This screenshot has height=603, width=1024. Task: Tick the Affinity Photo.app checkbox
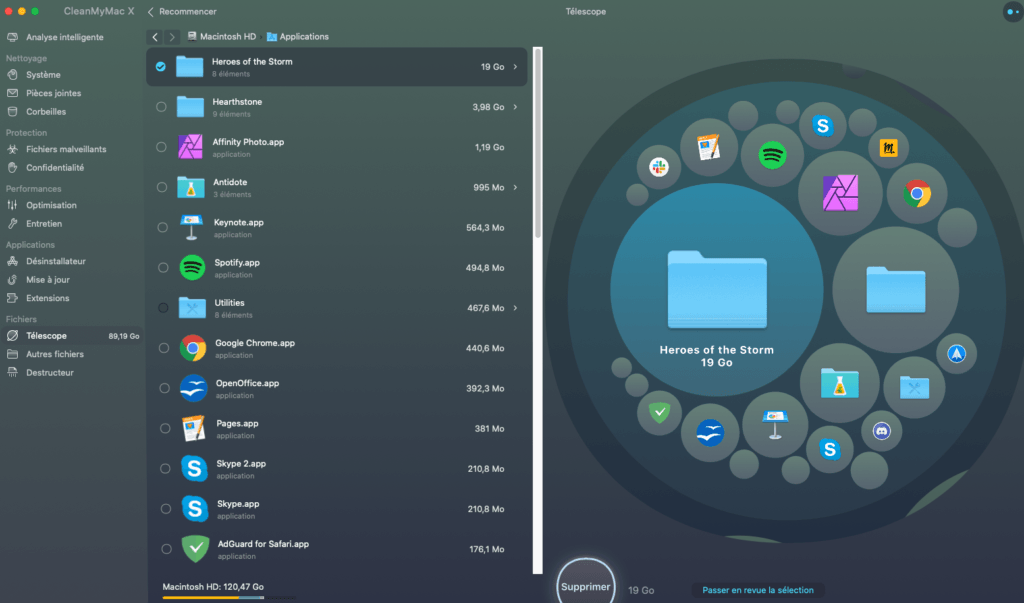click(161, 147)
